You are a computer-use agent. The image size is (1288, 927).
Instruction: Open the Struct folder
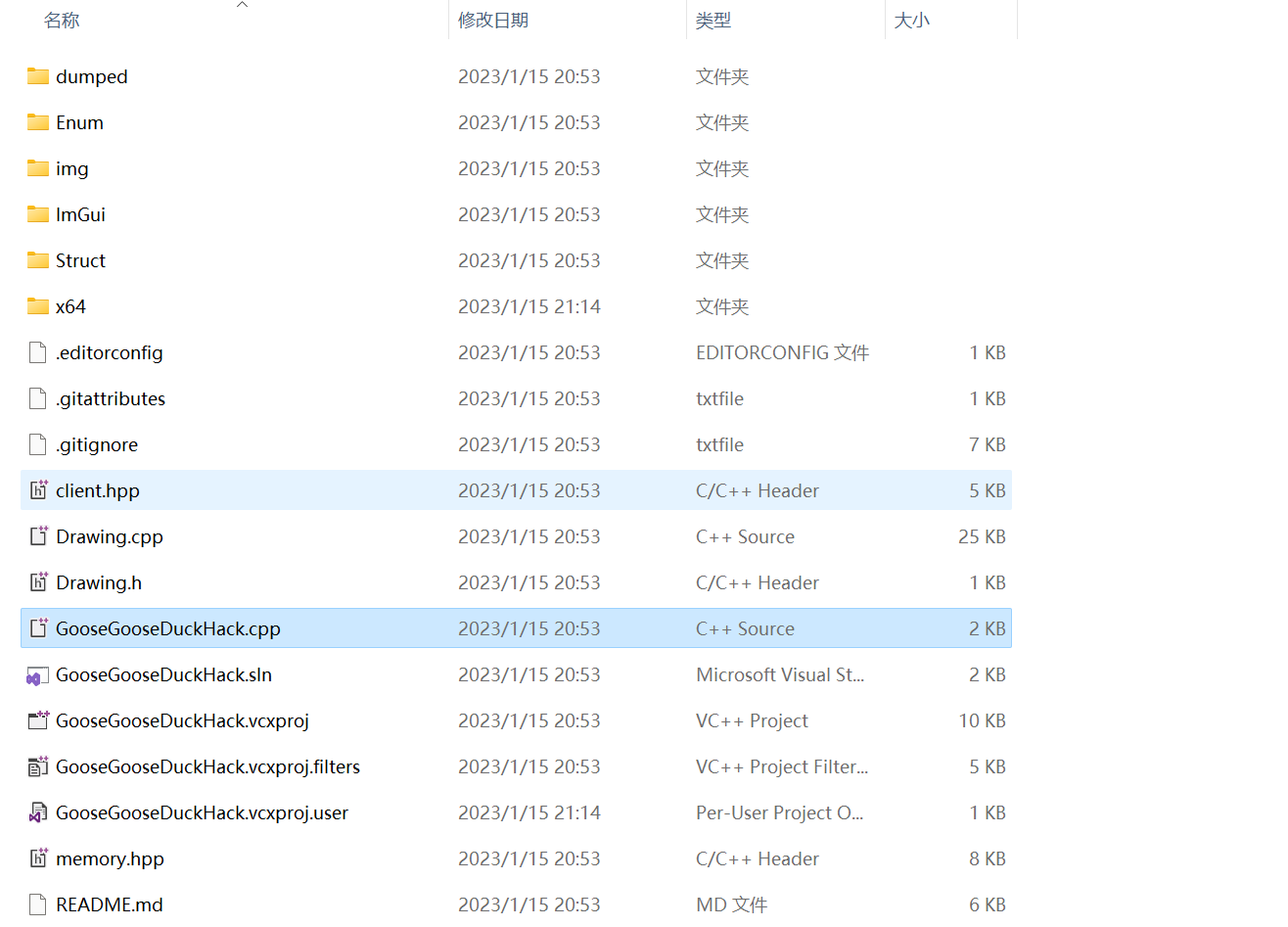pos(80,260)
